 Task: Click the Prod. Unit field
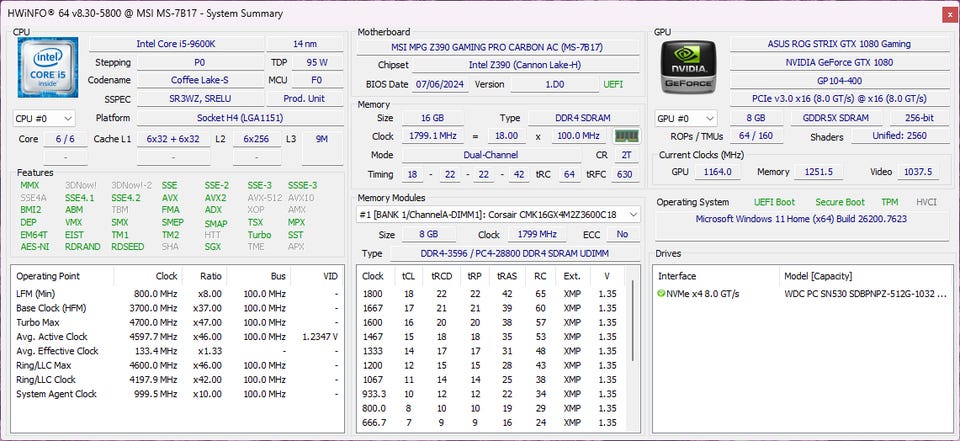coord(304,99)
